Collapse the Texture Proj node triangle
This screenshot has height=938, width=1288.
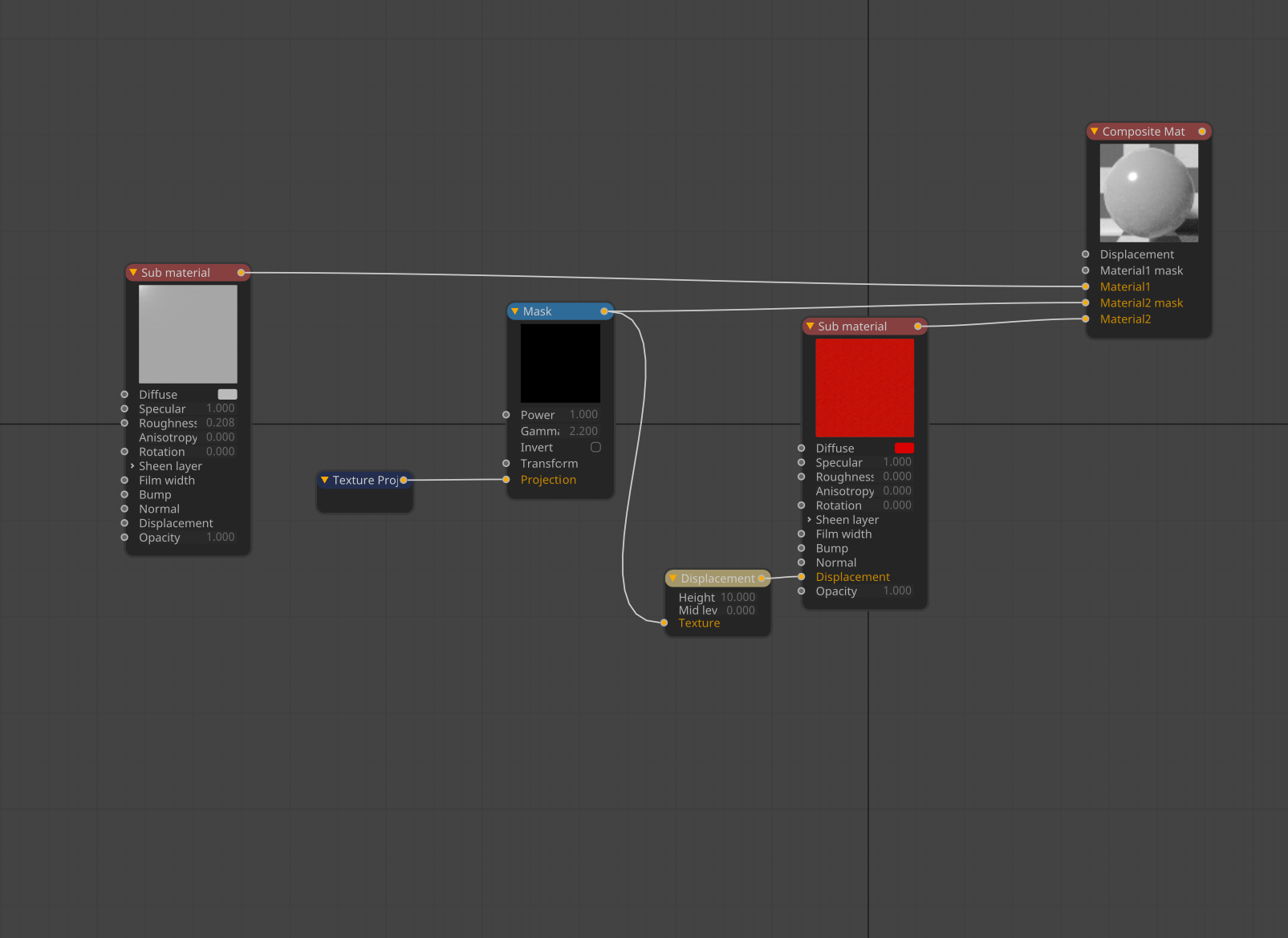[325, 480]
